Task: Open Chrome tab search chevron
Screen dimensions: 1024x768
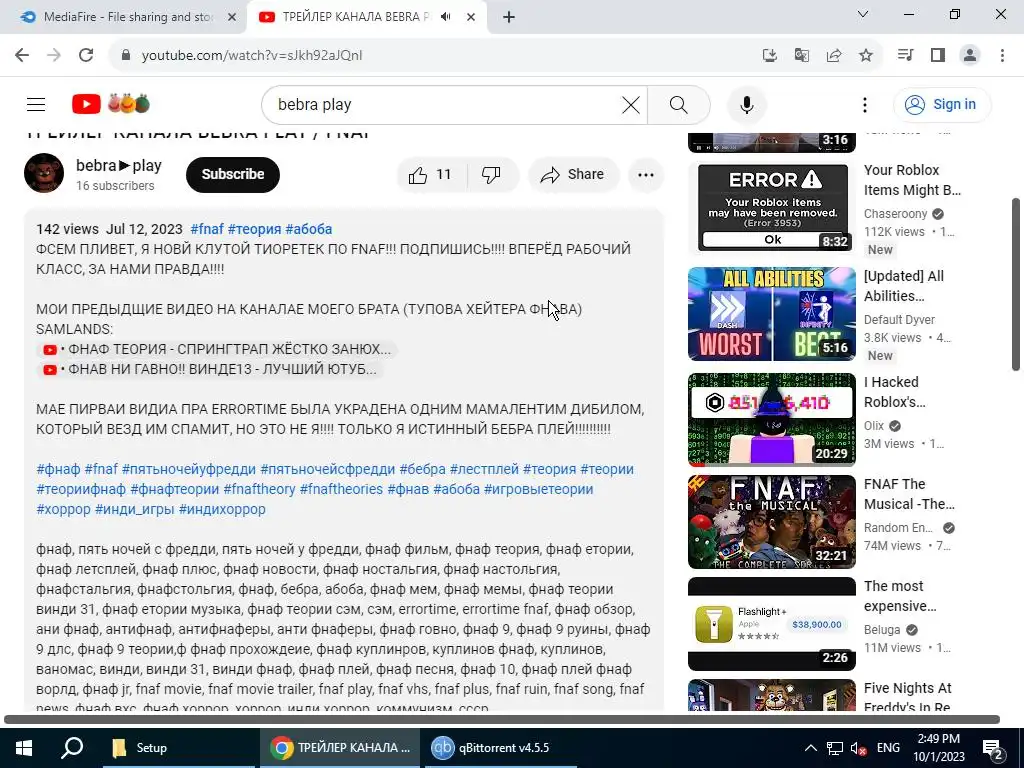Action: (863, 14)
